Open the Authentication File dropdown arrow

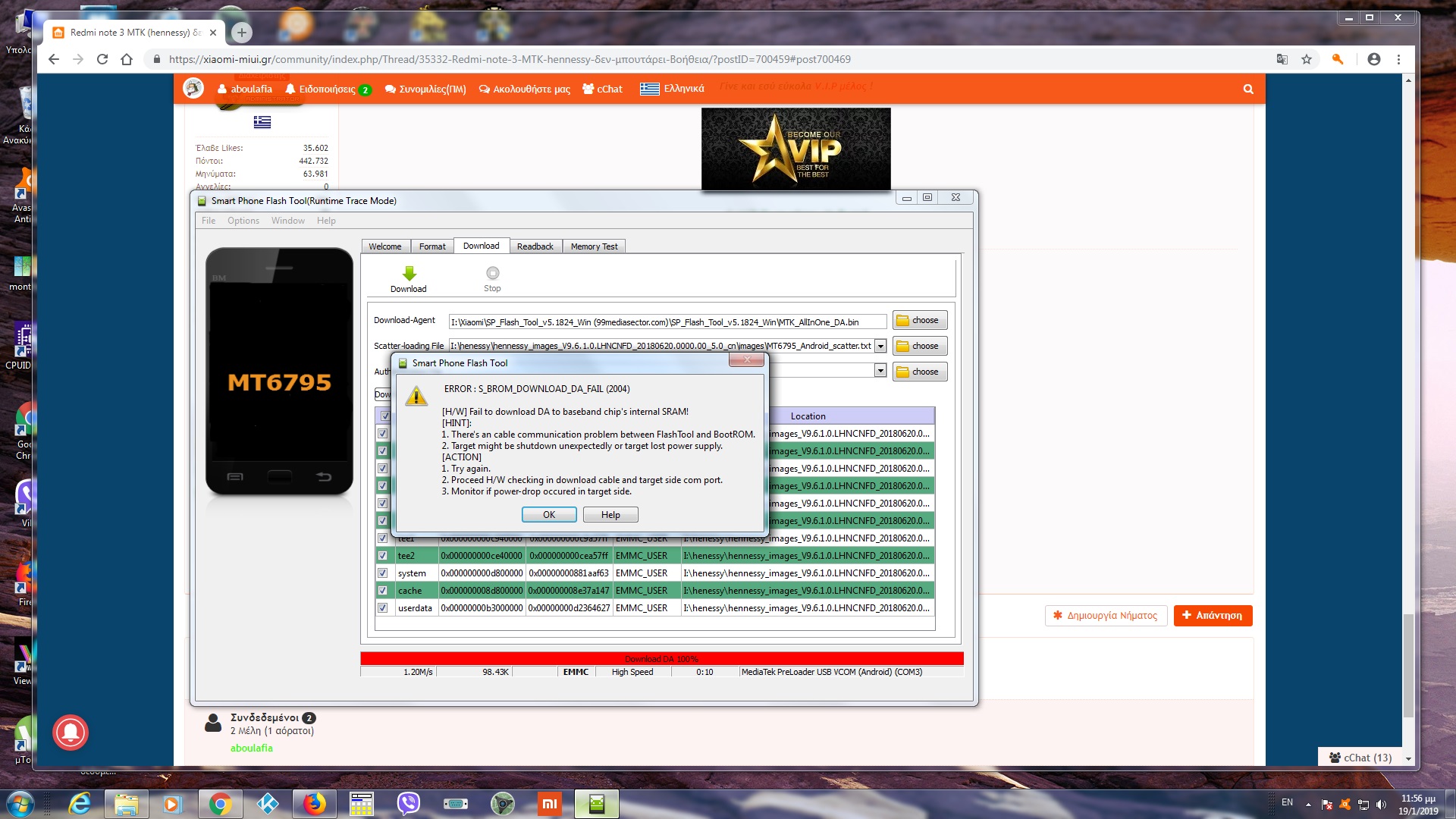pyautogui.click(x=880, y=371)
